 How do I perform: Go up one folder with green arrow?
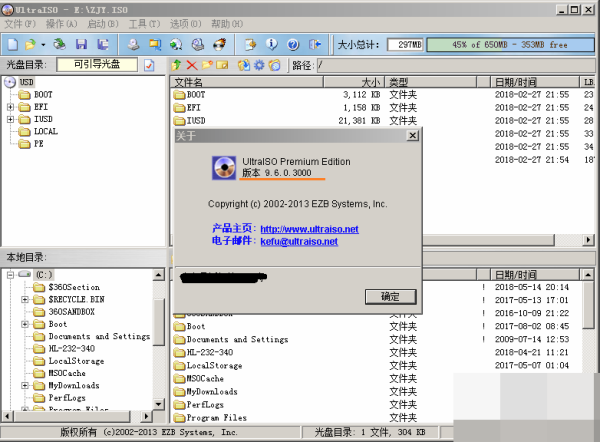click(176, 65)
